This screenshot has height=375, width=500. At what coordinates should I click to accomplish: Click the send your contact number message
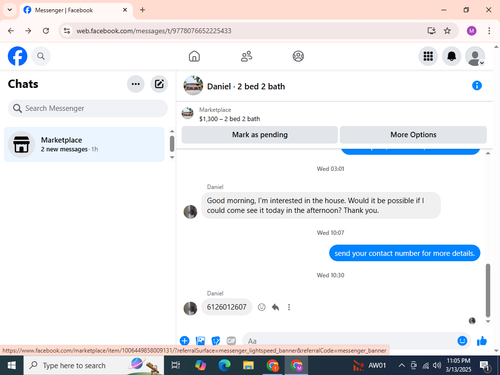[404, 253]
